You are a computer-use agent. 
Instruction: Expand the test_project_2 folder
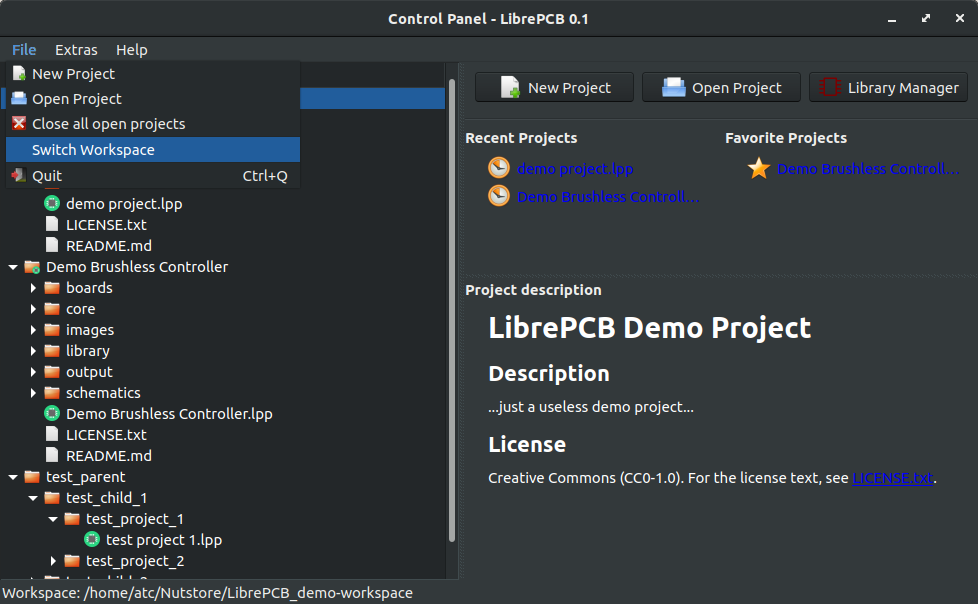pos(53,562)
